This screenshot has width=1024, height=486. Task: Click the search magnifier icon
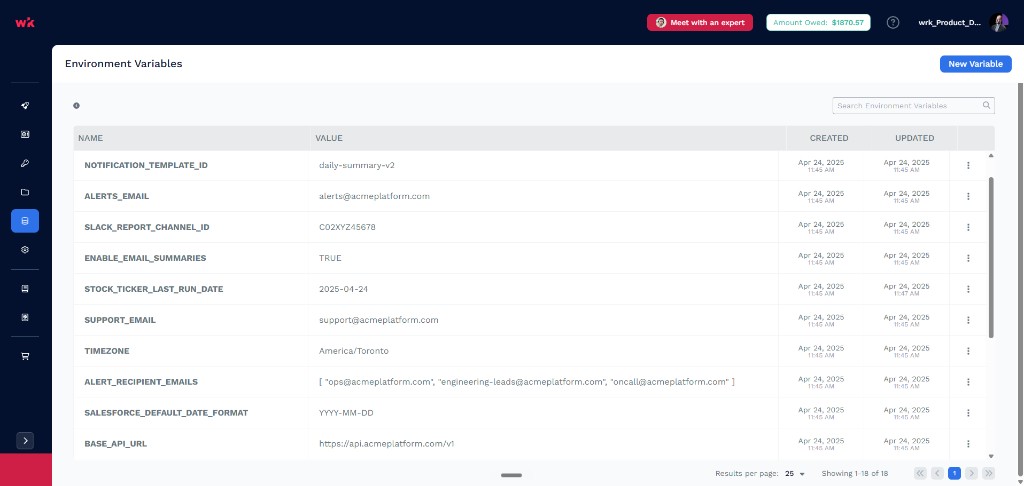(x=986, y=105)
